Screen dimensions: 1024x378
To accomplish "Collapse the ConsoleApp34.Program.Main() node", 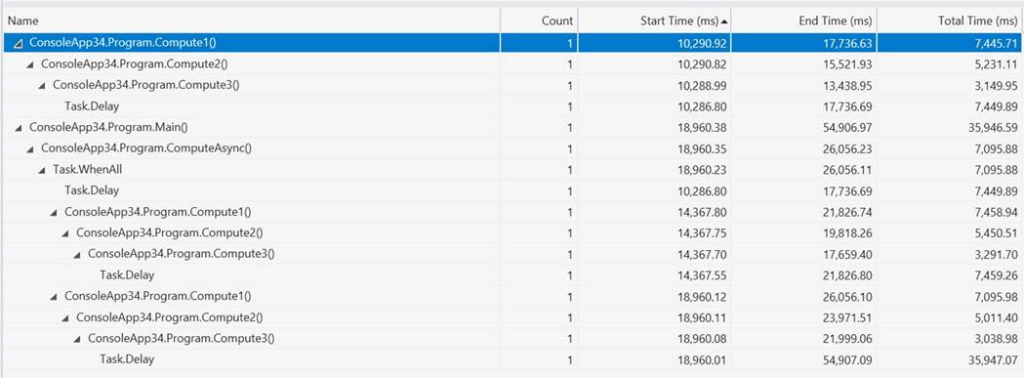I will [18, 127].
